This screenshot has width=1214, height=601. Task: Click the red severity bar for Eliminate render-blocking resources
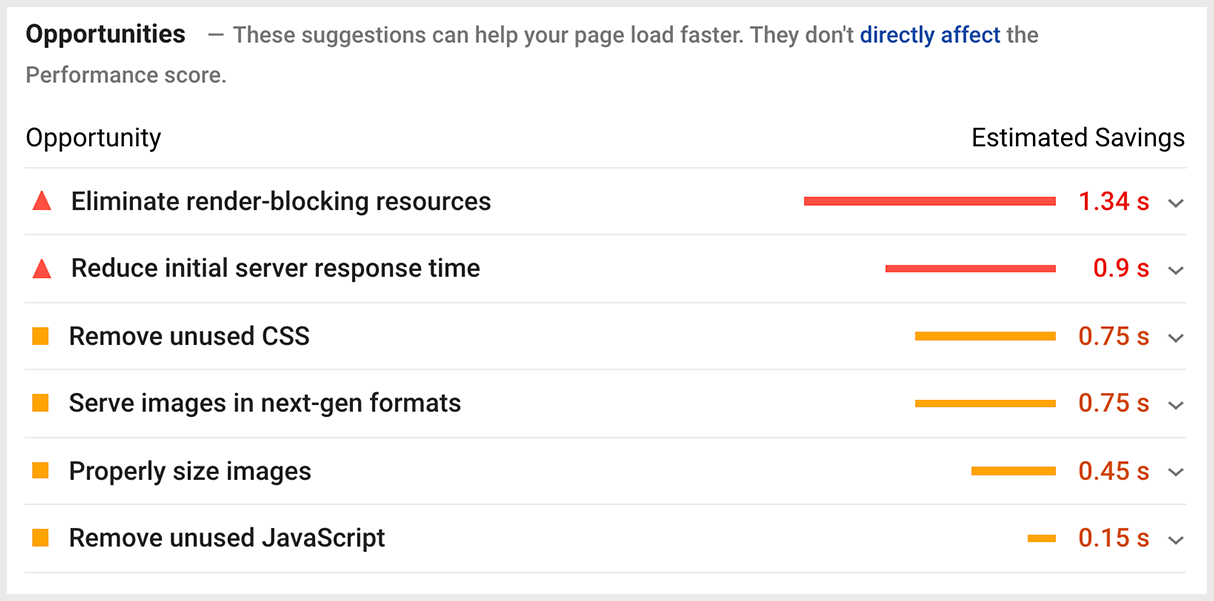pos(928,200)
